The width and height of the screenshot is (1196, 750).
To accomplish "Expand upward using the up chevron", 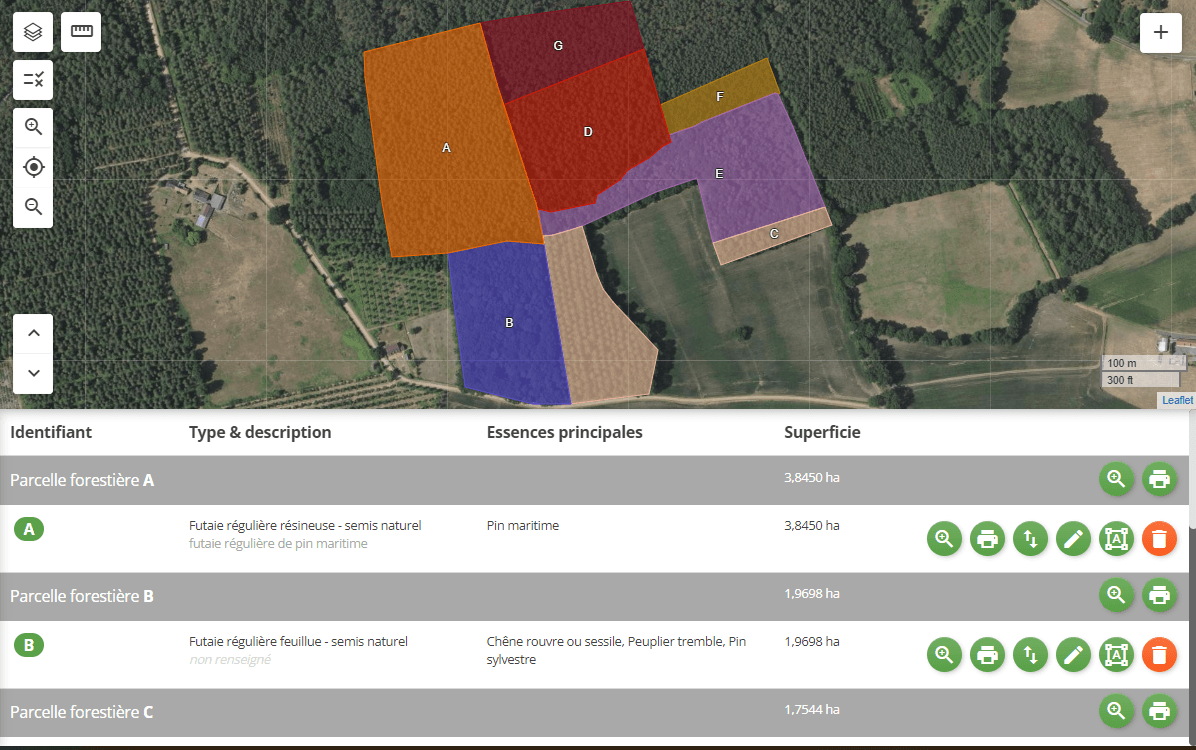I will pos(33,332).
